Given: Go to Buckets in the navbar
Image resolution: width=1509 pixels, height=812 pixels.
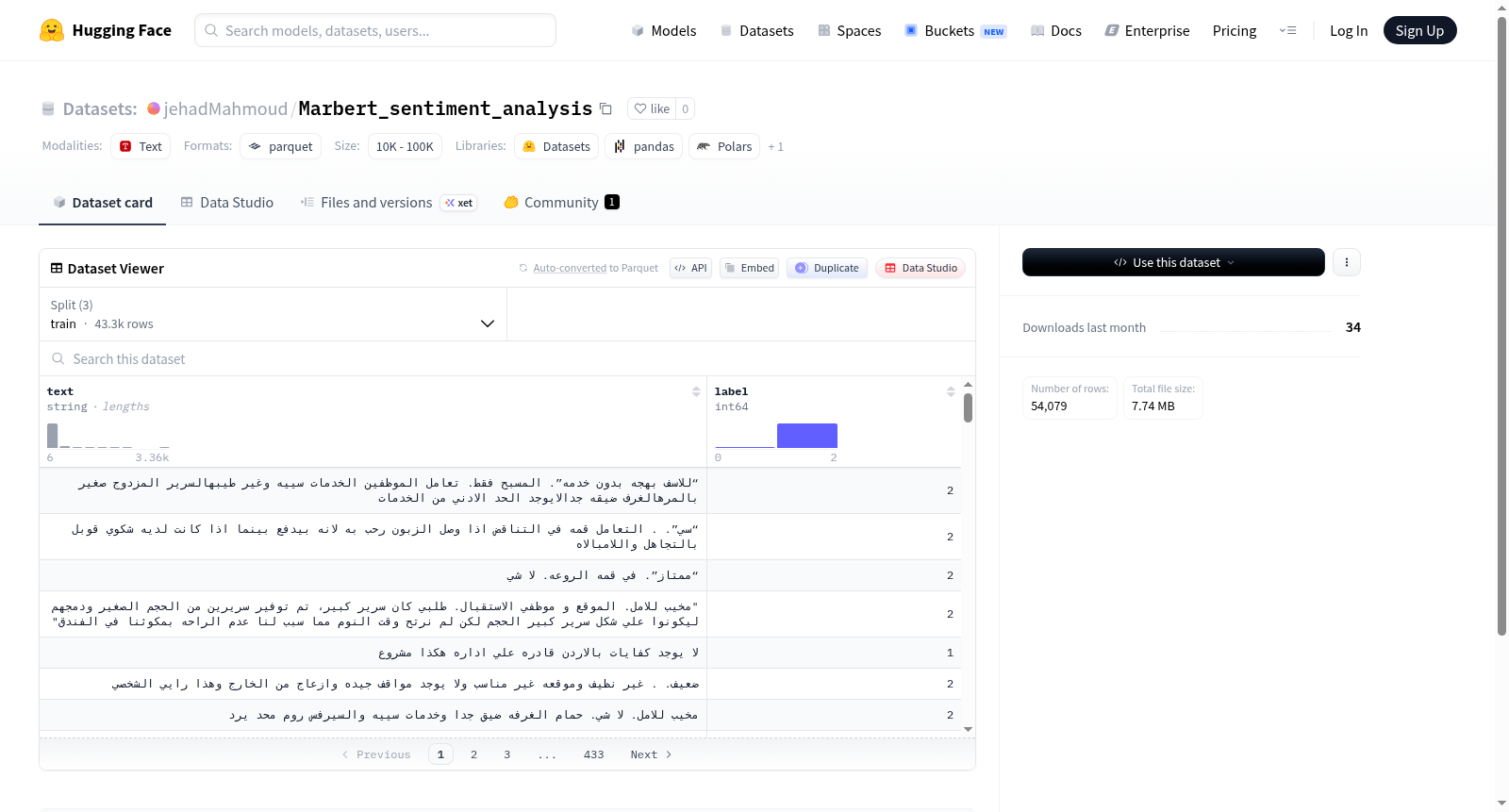Looking at the screenshot, I should (954, 30).
